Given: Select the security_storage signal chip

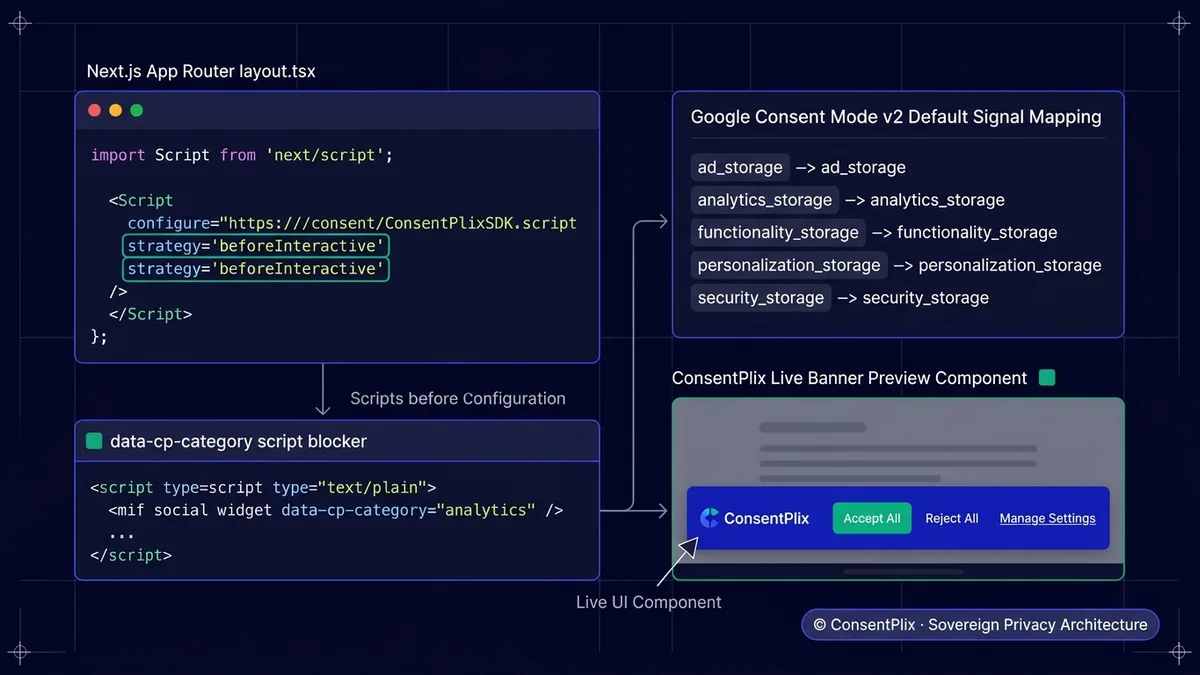Looking at the screenshot, I should pos(761,298).
